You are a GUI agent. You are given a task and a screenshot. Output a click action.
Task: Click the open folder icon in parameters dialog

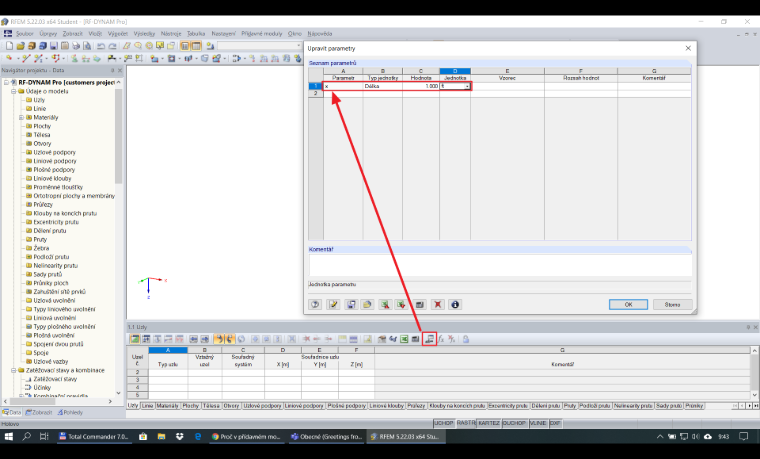pos(367,304)
